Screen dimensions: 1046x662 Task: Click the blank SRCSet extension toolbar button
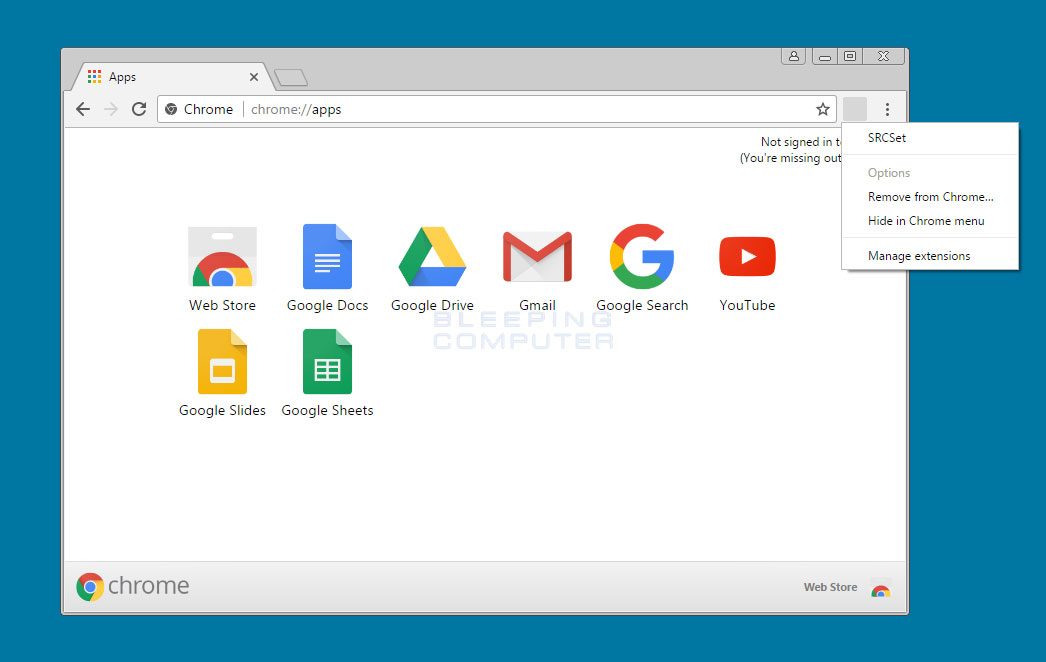point(855,109)
